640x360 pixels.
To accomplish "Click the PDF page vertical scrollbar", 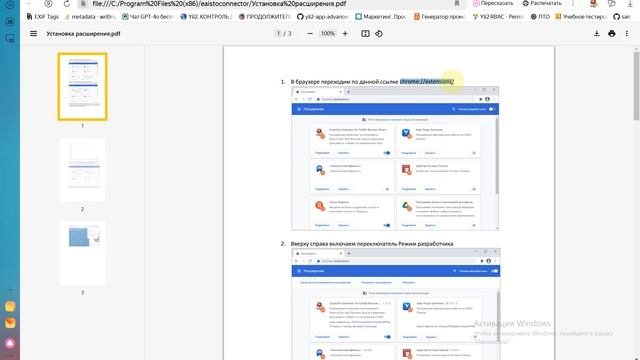I will pos(636,86).
